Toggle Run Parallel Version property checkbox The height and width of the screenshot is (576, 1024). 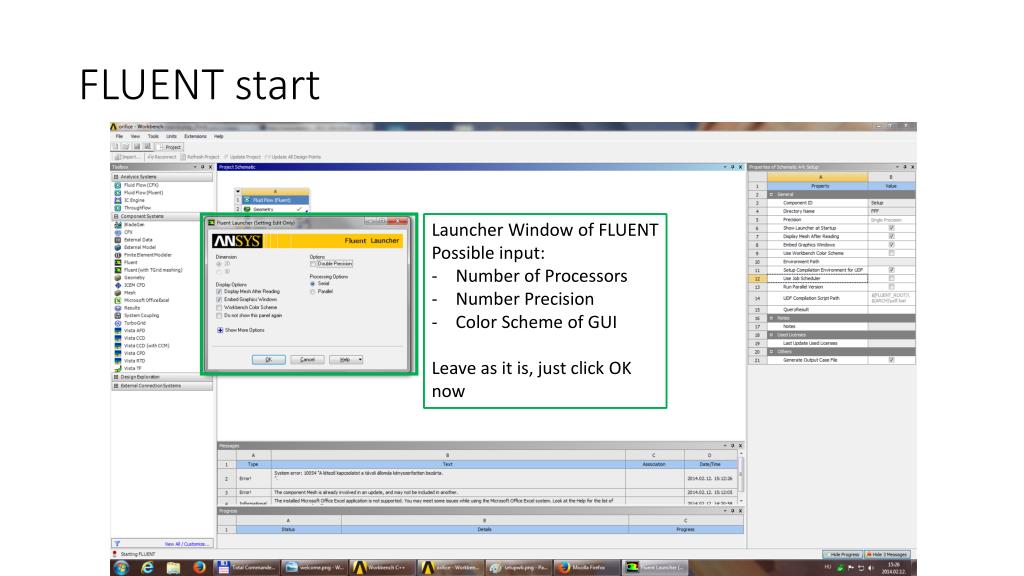pyautogui.click(x=891, y=287)
